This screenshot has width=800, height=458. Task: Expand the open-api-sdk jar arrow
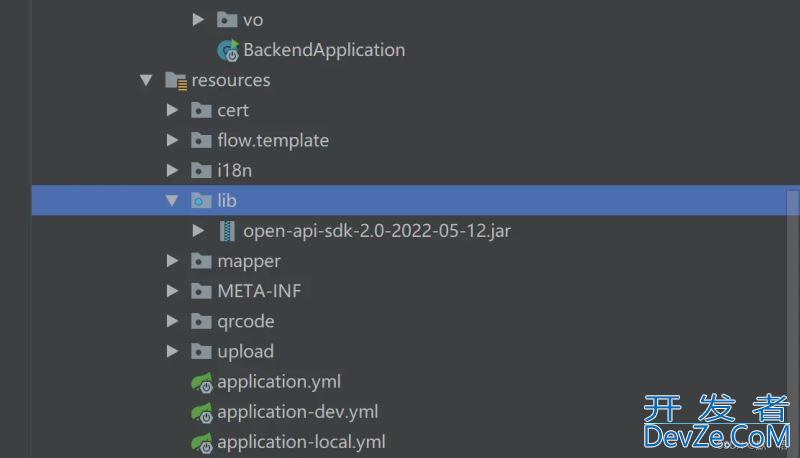[x=198, y=231]
